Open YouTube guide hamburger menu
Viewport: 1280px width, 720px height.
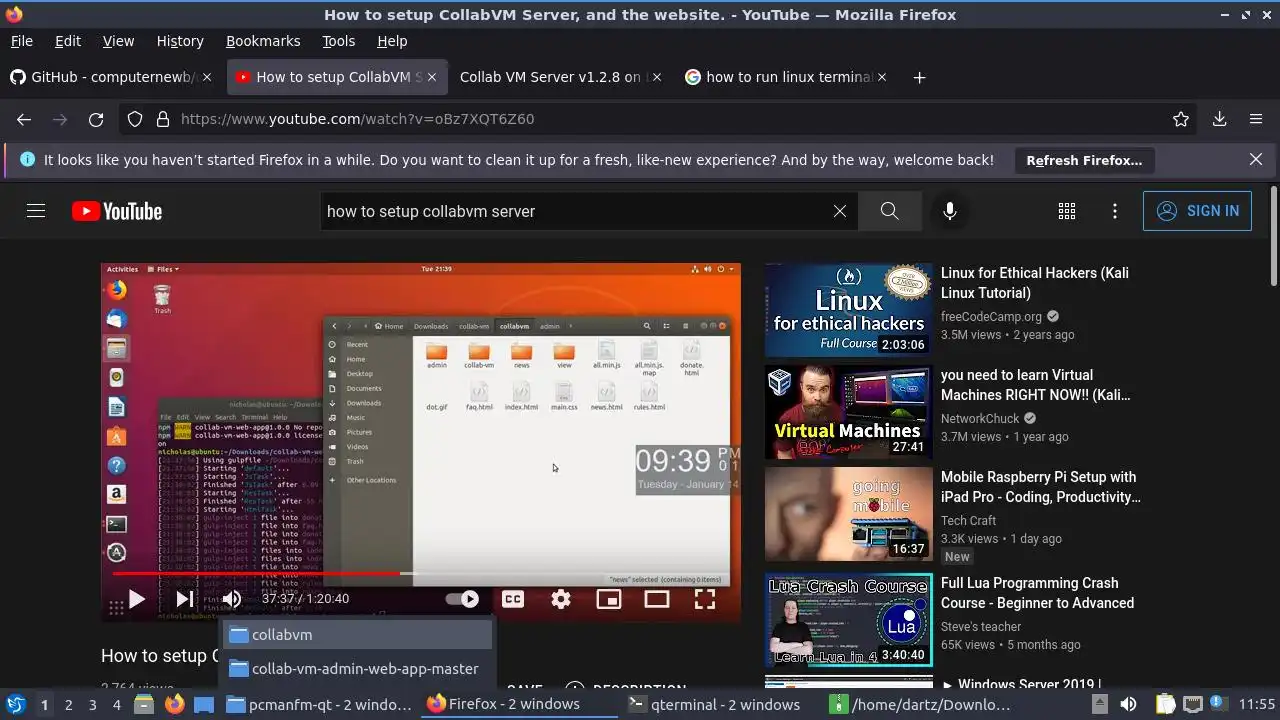[36, 211]
